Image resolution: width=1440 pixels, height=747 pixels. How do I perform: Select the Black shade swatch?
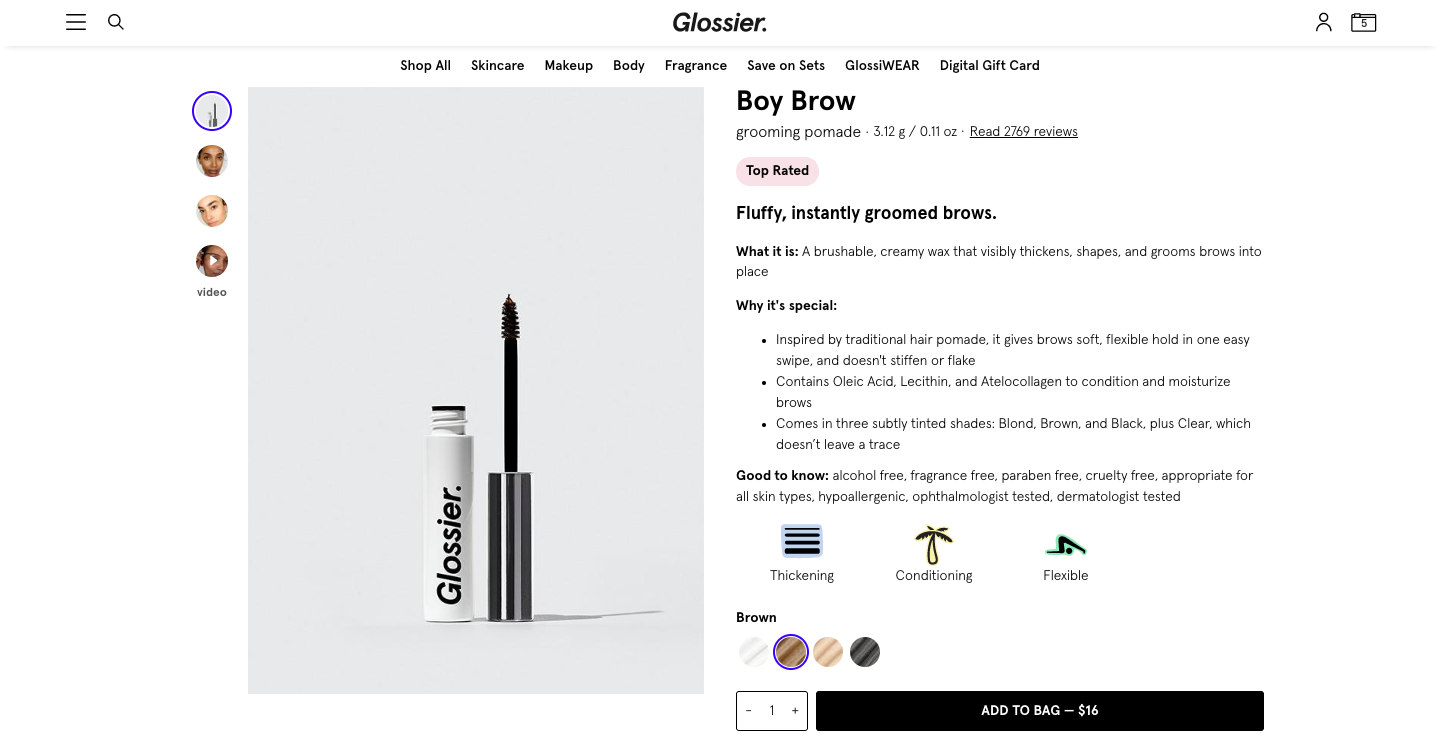pyautogui.click(x=865, y=653)
